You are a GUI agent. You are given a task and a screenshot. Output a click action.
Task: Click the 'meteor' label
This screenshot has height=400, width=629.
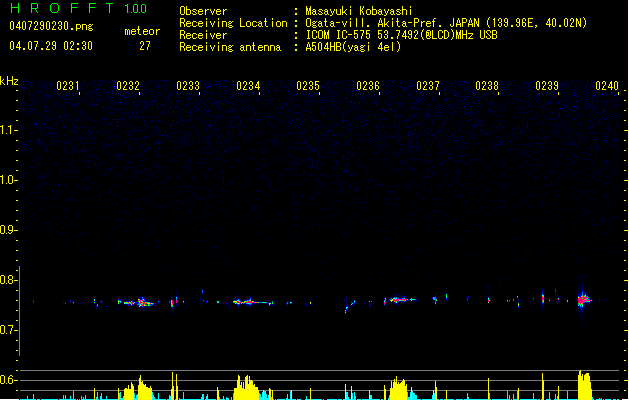142,31
